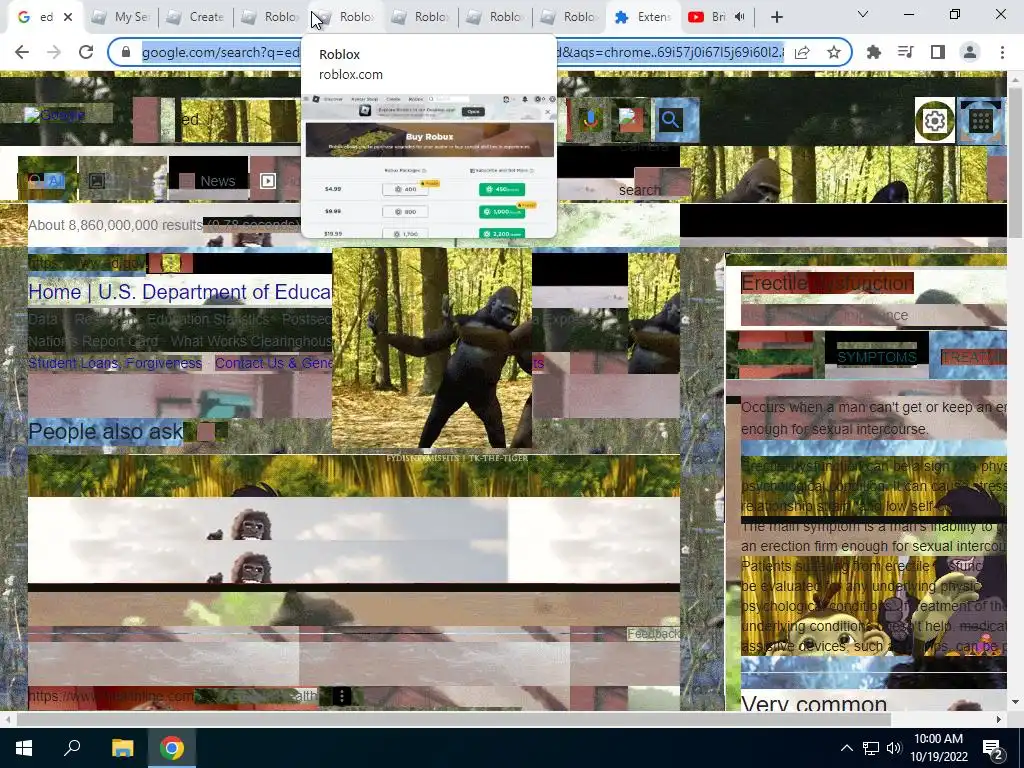The height and width of the screenshot is (768, 1024).
Task: Open the notification center with 2 alerts
Action: click(x=993, y=748)
